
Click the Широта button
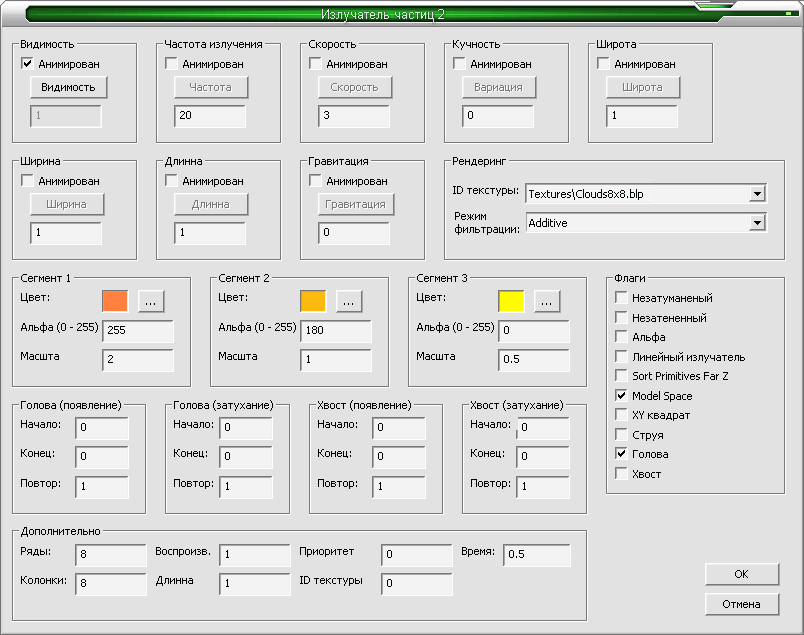click(x=643, y=87)
